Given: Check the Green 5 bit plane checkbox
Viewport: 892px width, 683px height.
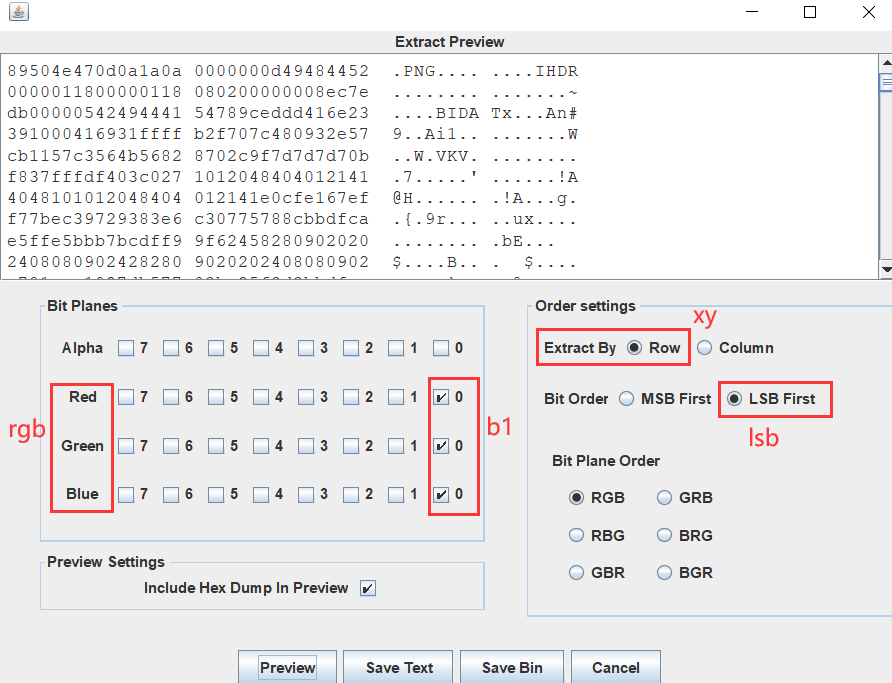Looking at the screenshot, I should (x=216, y=446).
